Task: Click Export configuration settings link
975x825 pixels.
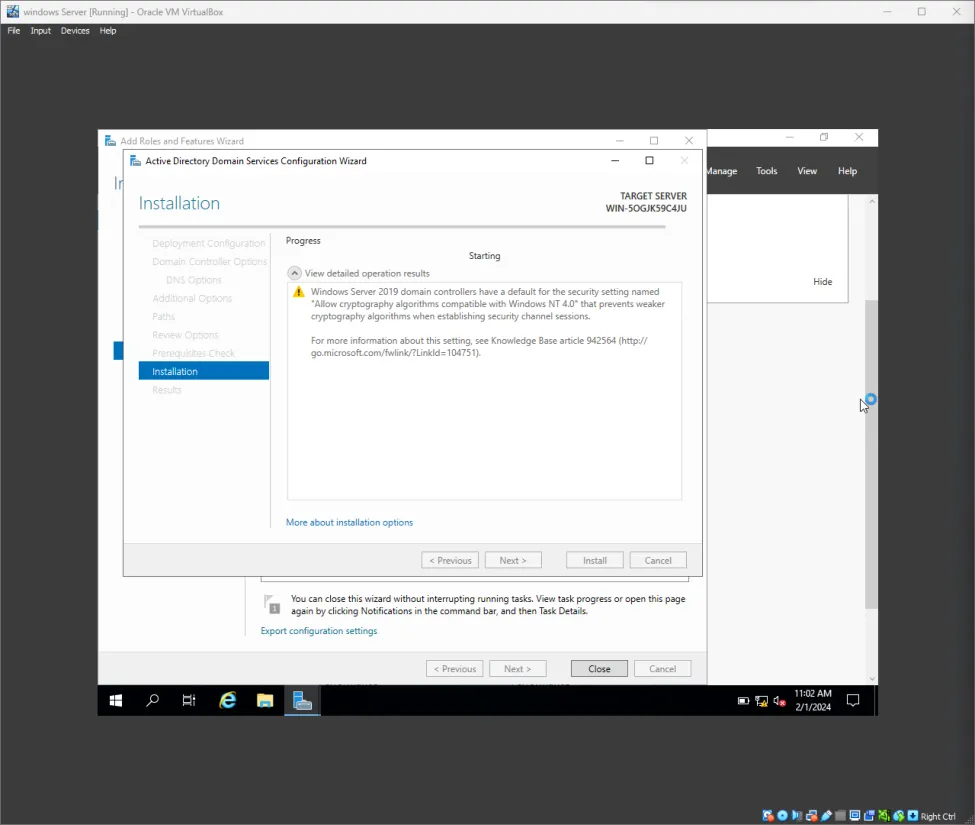Action: coord(319,630)
